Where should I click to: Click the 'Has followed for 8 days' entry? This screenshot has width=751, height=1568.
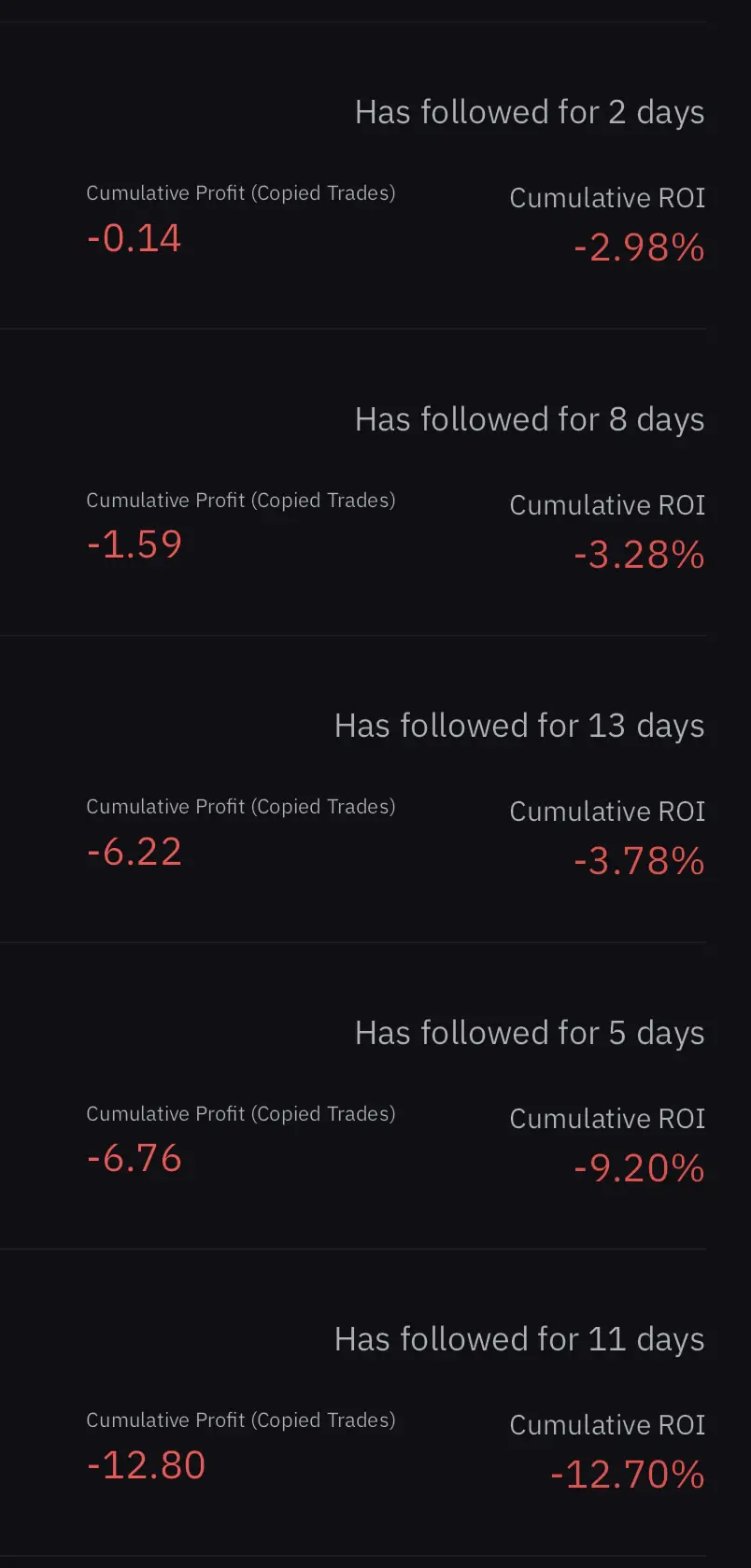click(529, 420)
